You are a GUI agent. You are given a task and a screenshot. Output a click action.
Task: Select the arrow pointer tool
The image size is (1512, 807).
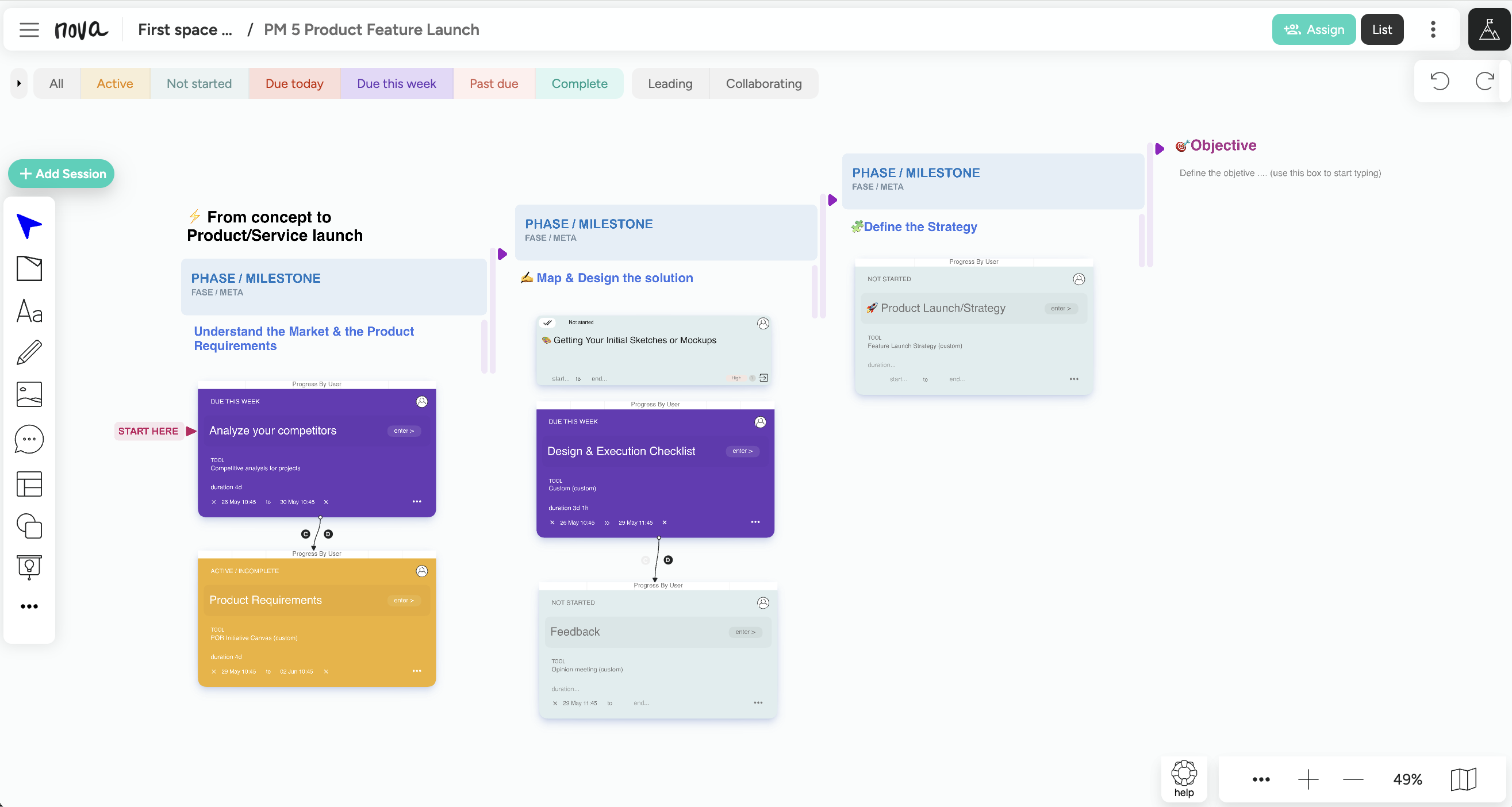[x=29, y=226]
